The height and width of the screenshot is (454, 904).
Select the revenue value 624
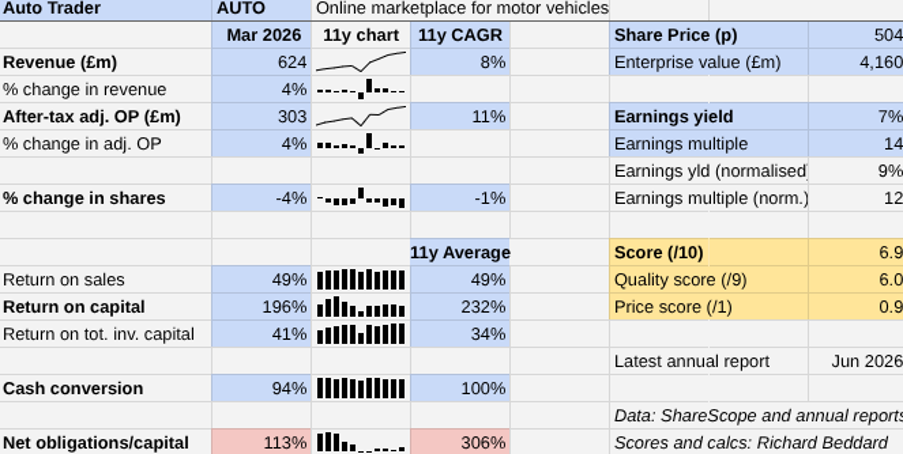click(262, 62)
